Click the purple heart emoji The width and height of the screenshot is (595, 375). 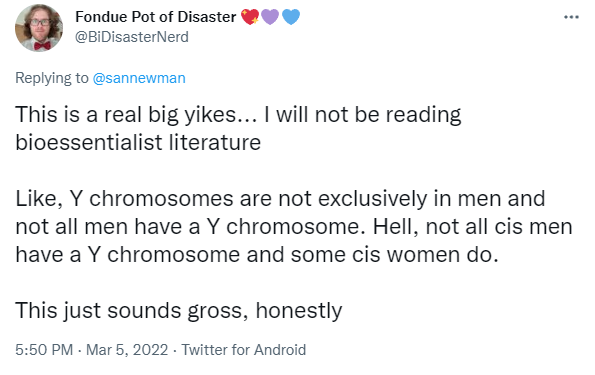(270, 17)
